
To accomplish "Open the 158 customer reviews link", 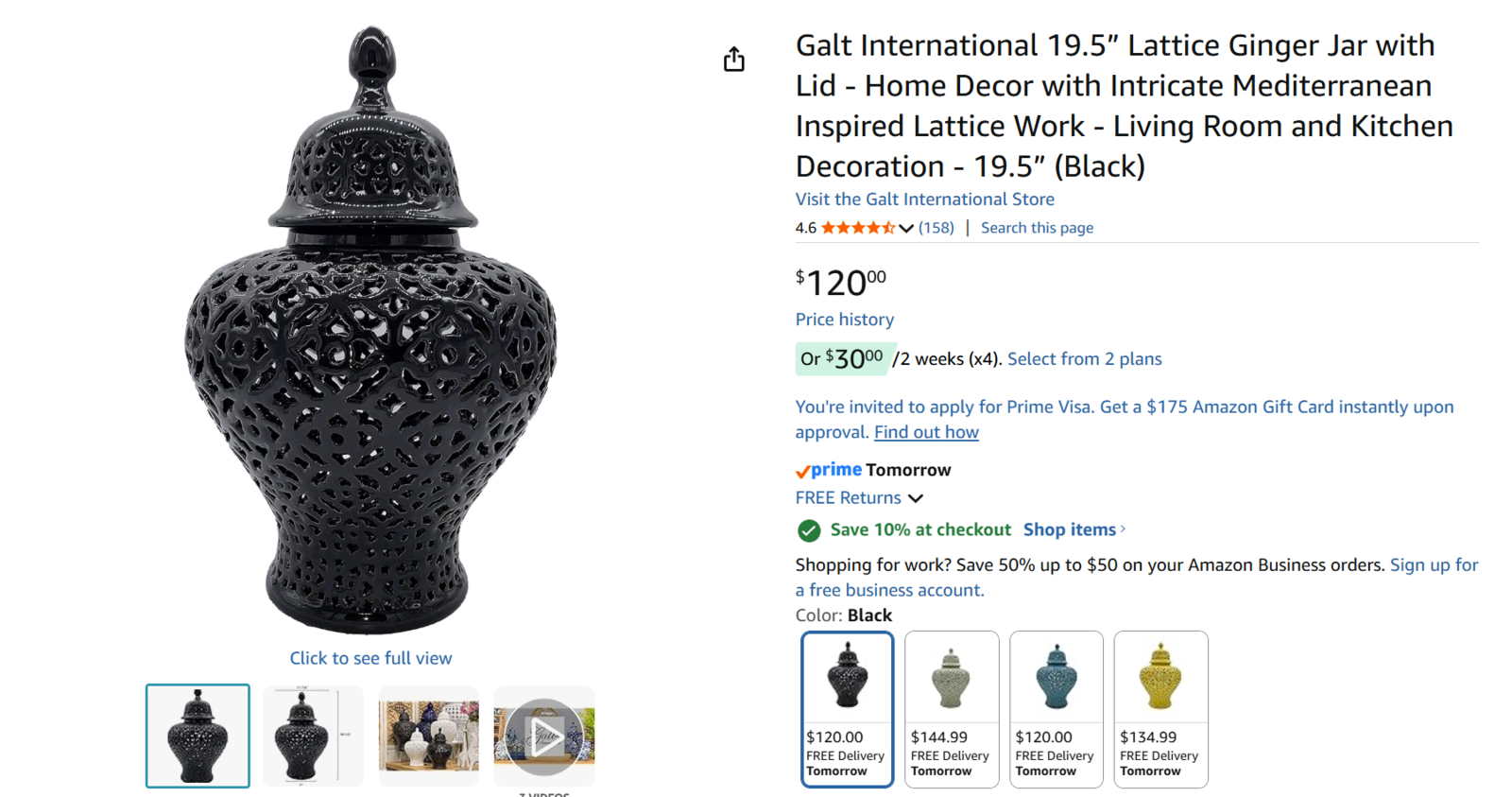I will (936, 228).
